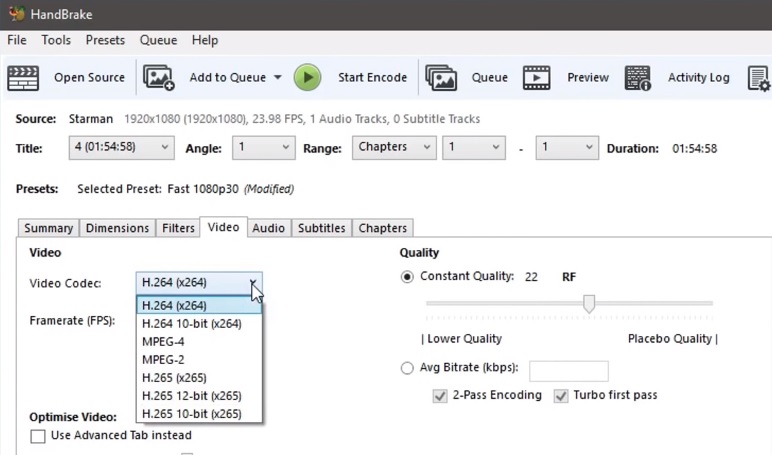Click the Avg Bitrate kbps input field
Viewport: 772px width, 455px height.
[569, 371]
